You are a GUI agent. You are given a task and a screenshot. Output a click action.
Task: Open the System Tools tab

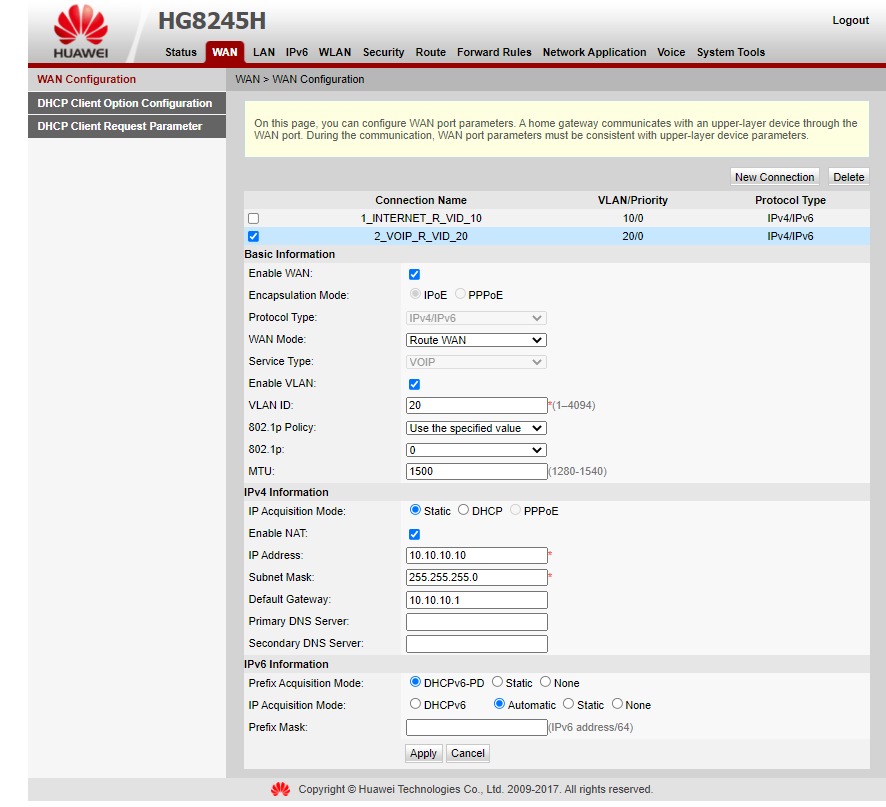(731, 52)
